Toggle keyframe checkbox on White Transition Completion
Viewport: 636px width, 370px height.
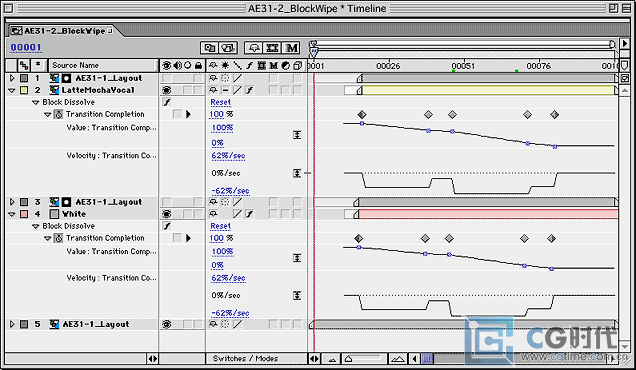click(177, 238)
